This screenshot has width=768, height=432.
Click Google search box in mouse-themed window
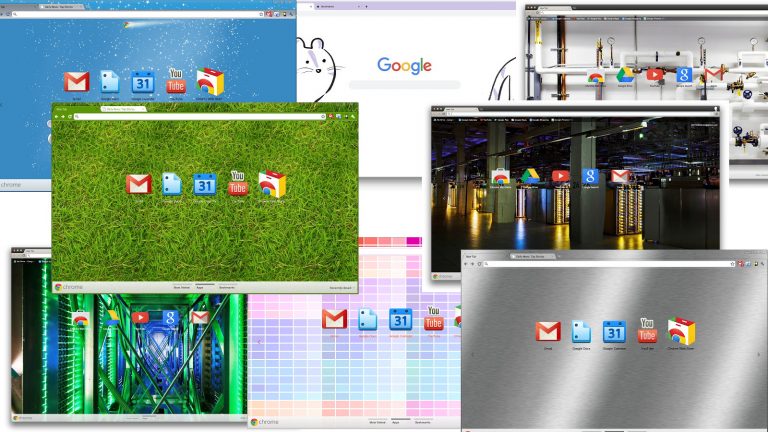point(404,85)
